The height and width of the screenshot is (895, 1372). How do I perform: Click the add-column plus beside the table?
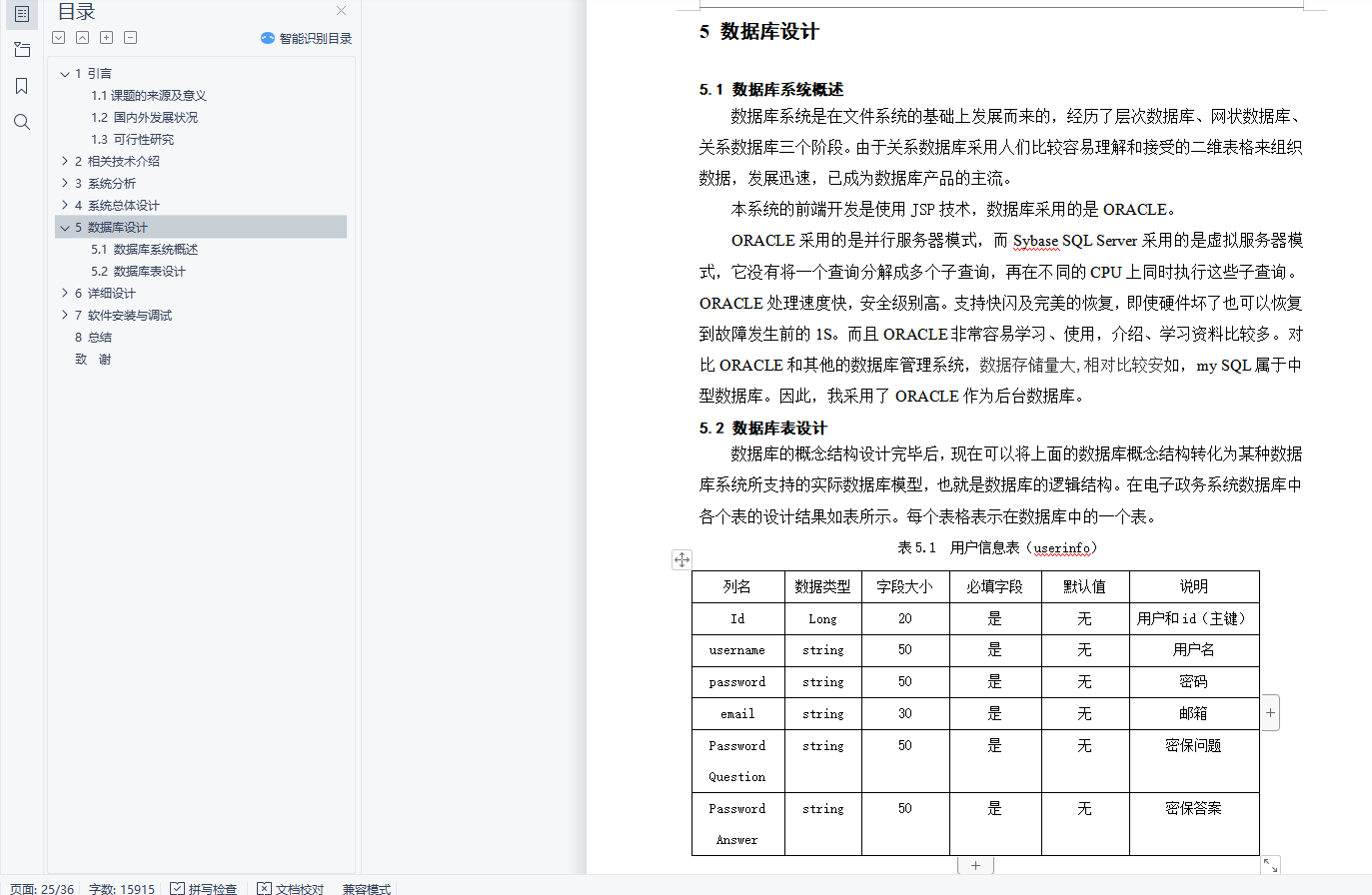click(1270, 713)
